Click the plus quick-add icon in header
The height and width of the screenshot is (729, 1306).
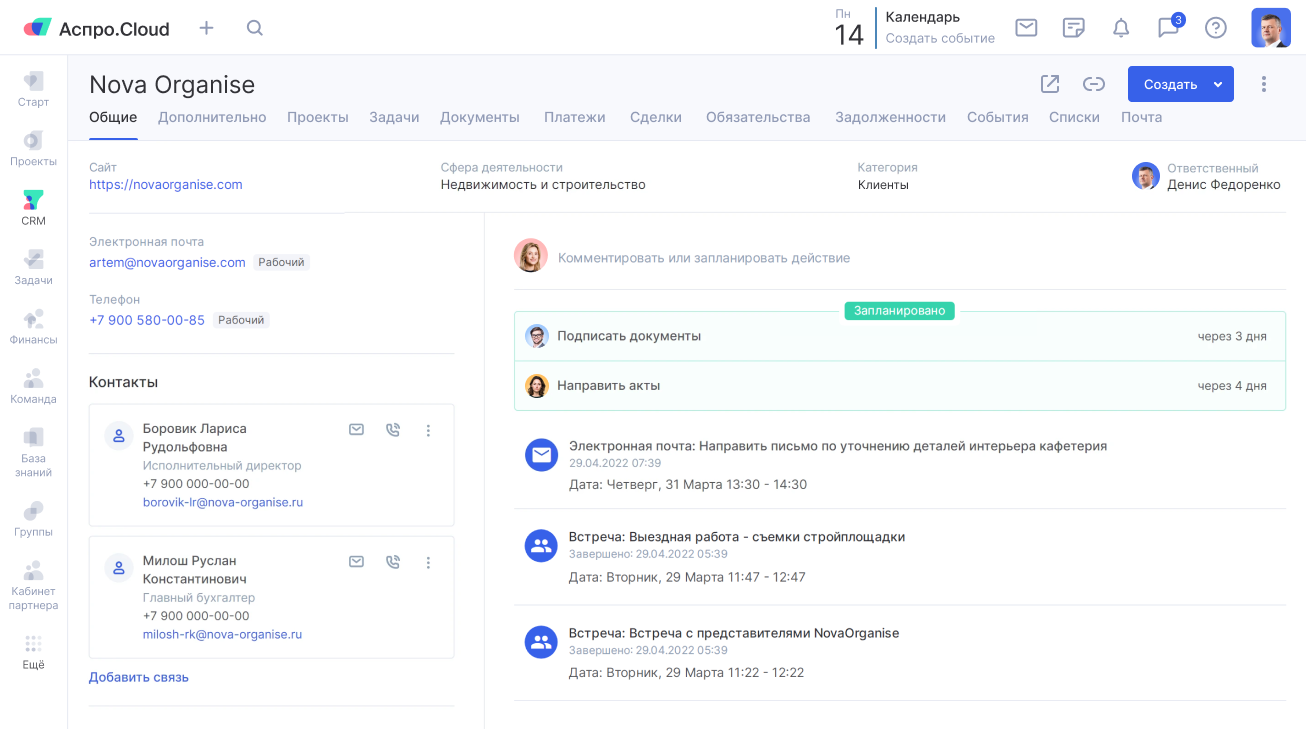[206, 28]
